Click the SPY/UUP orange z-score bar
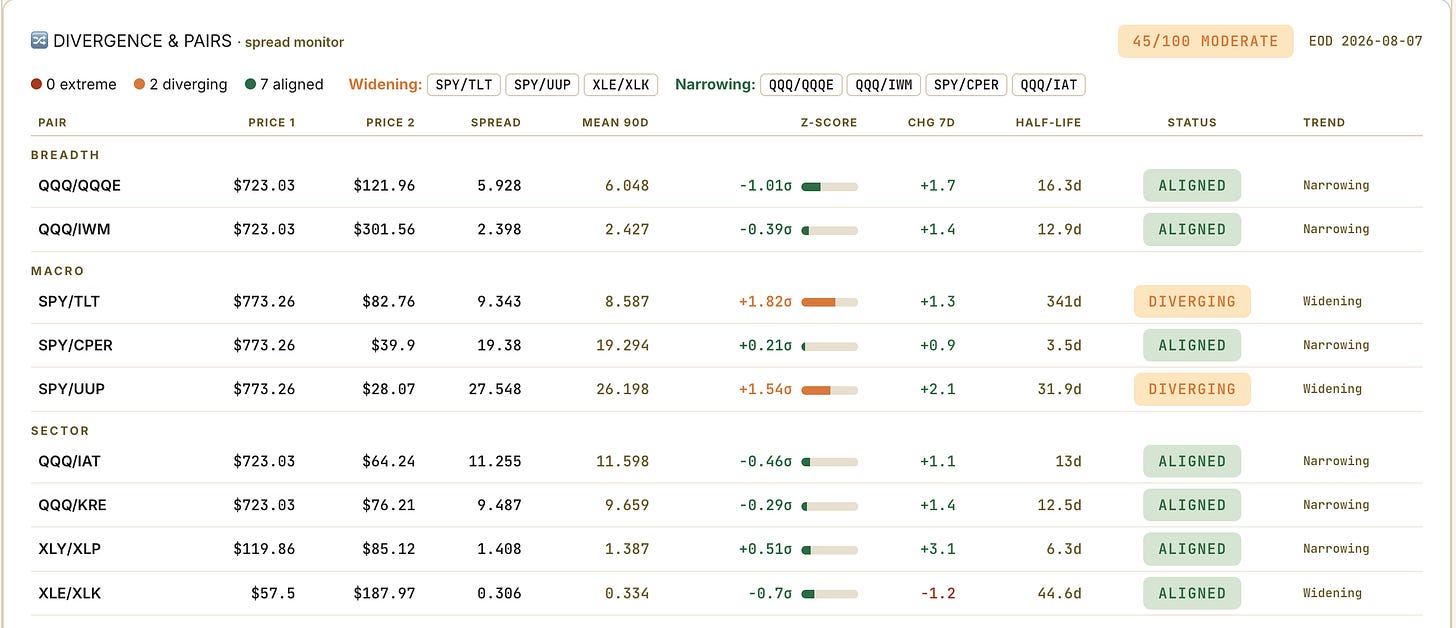The width and height of the screenshot is (1456, 628). pos(830,389)
